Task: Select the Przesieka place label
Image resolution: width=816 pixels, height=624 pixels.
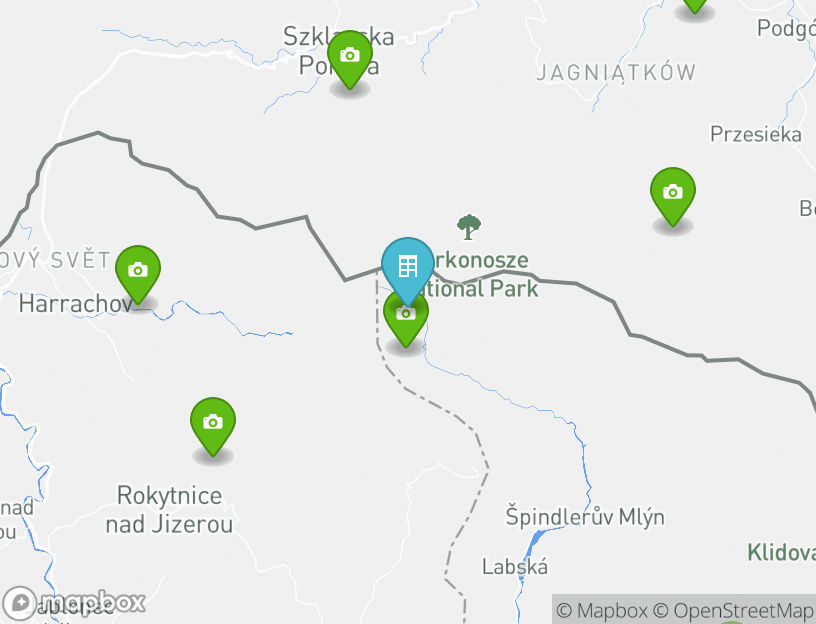Action: tap(756, 134)
